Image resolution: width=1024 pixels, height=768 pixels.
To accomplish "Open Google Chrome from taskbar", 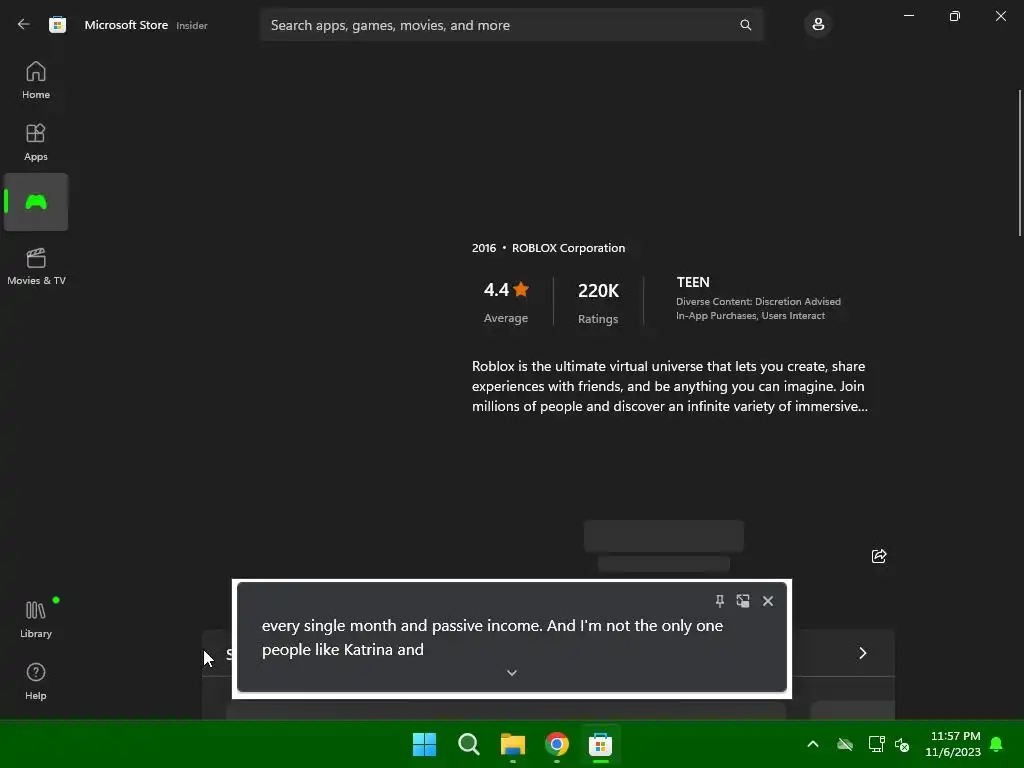I will coord(556,744).
